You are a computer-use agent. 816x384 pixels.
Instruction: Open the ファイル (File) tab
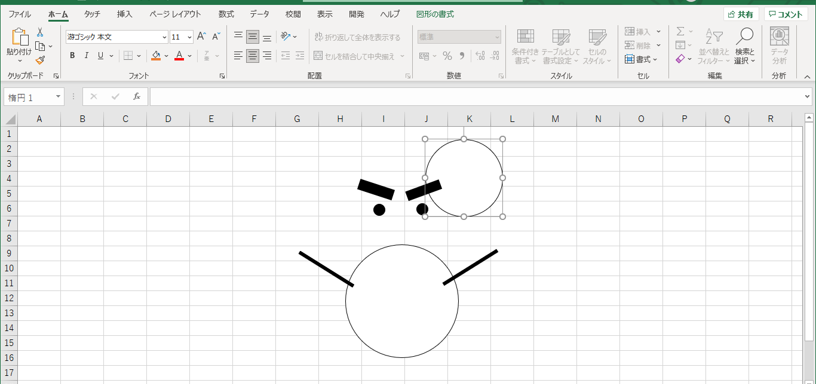pyautogui.click(x=19, y=14)
